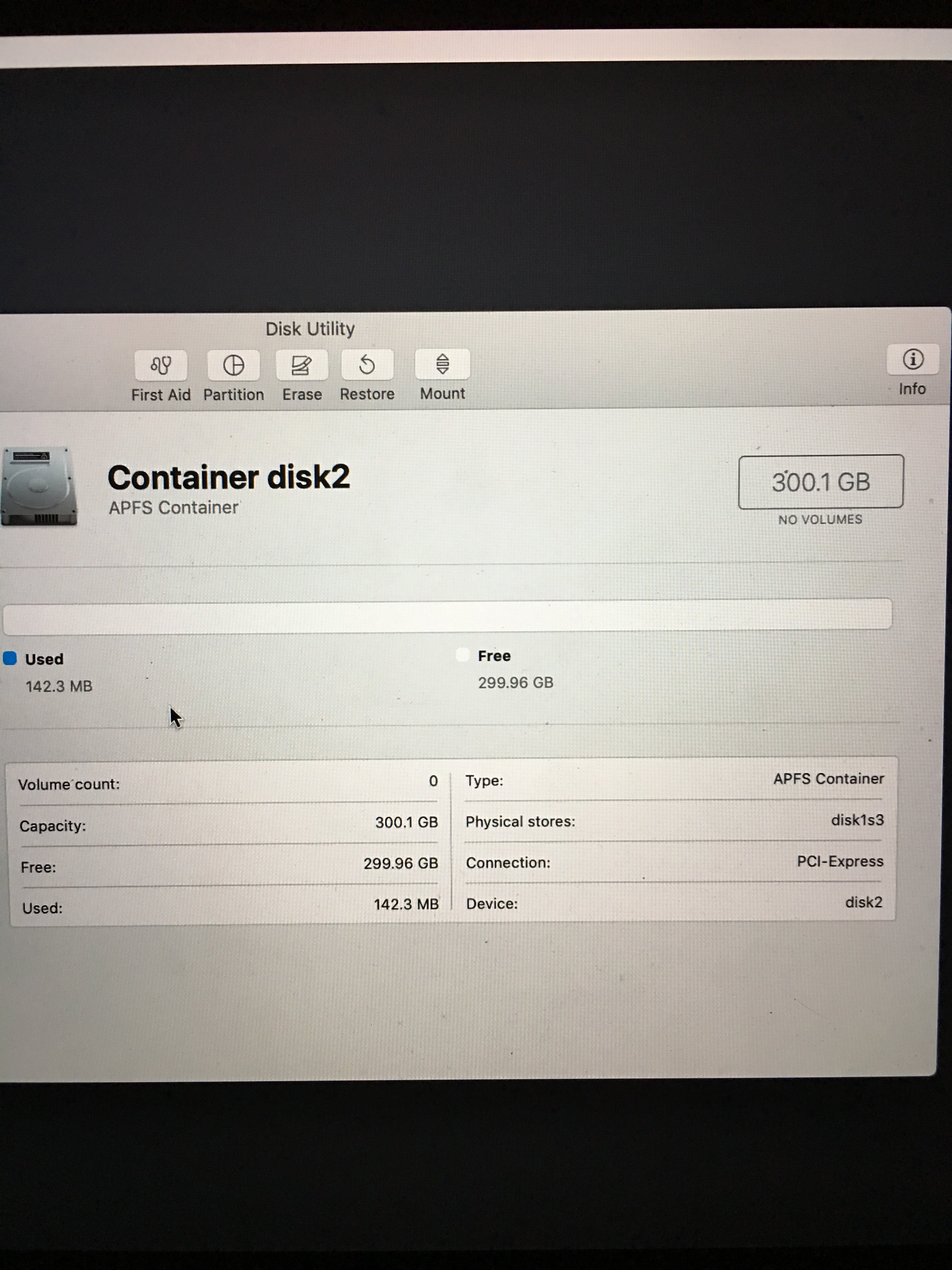The width and height of the screenshot is (952, 1270).
Task: Click the 'Used:' row label in table
Action: [x=42, y=908]
